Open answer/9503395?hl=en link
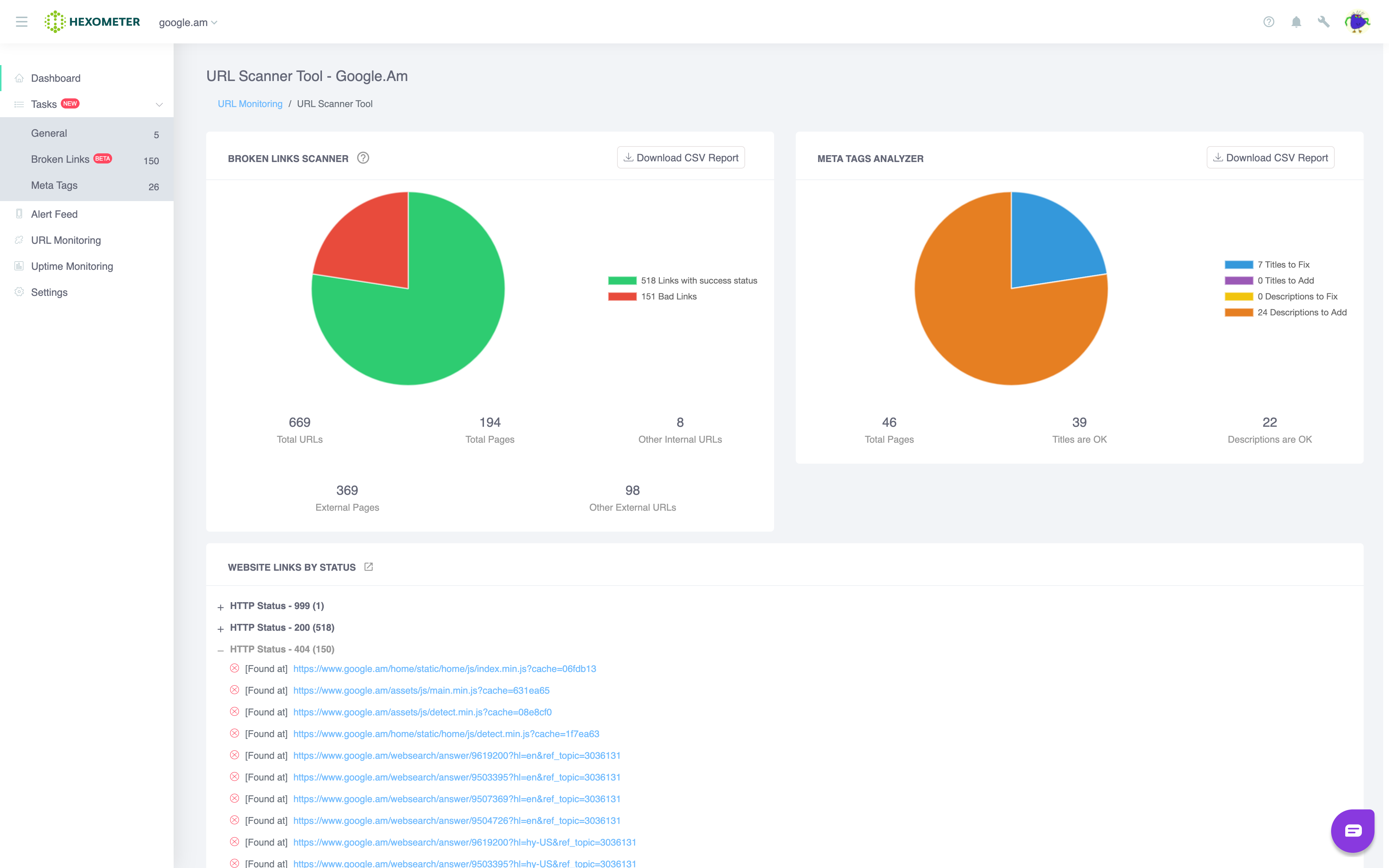 tap(457, 777)
